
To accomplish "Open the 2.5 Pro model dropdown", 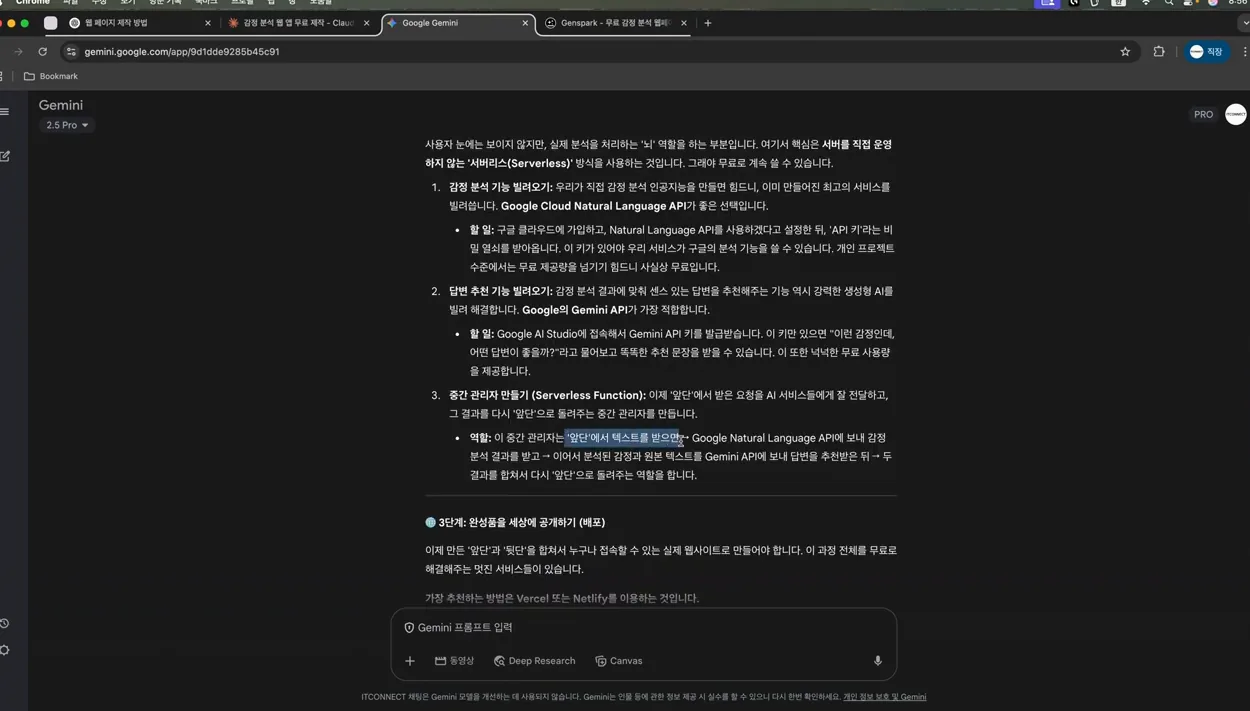I will point(67,125).
